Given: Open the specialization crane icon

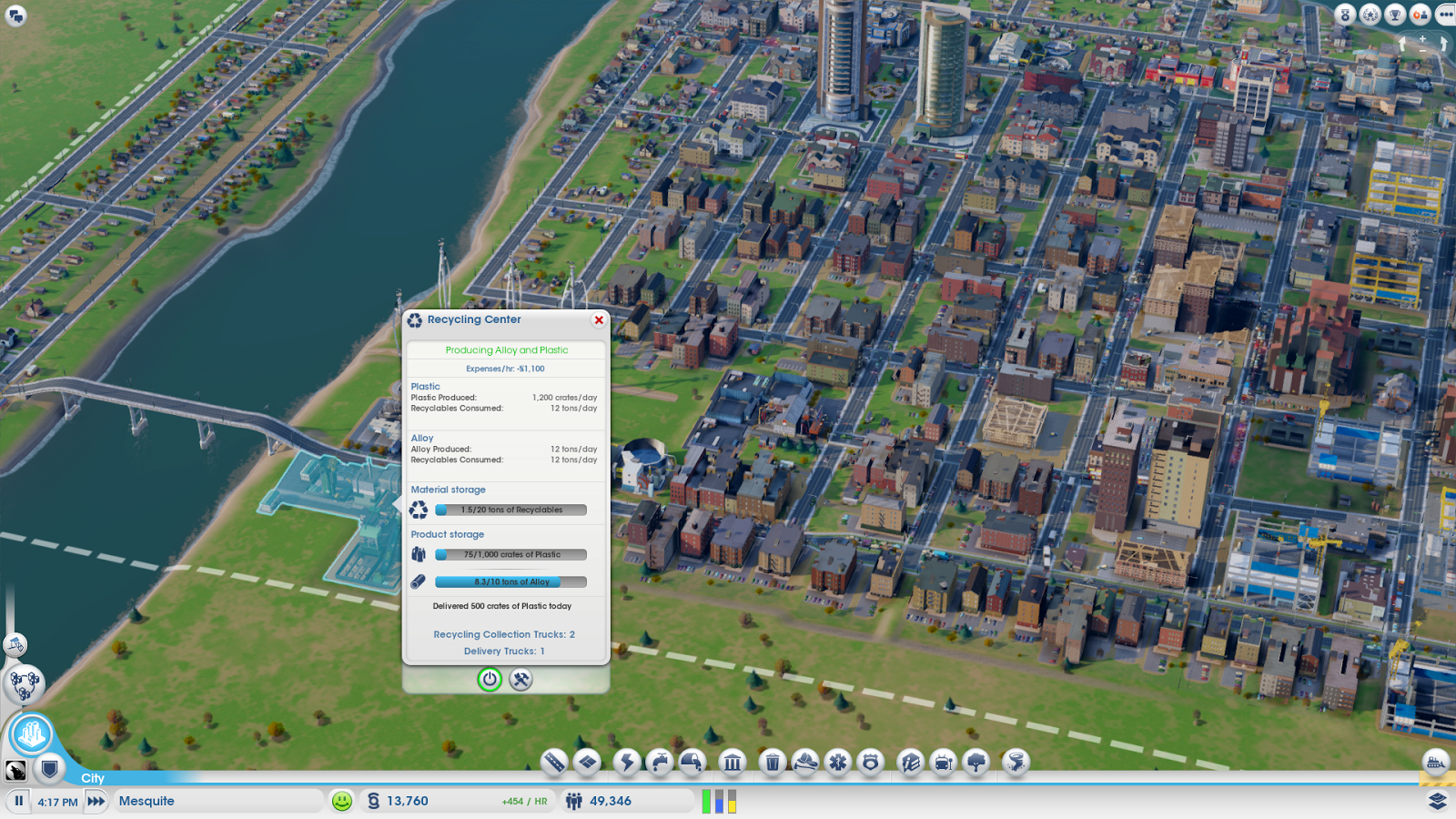Looking at the screenshot, I should (x=15, y=645).
